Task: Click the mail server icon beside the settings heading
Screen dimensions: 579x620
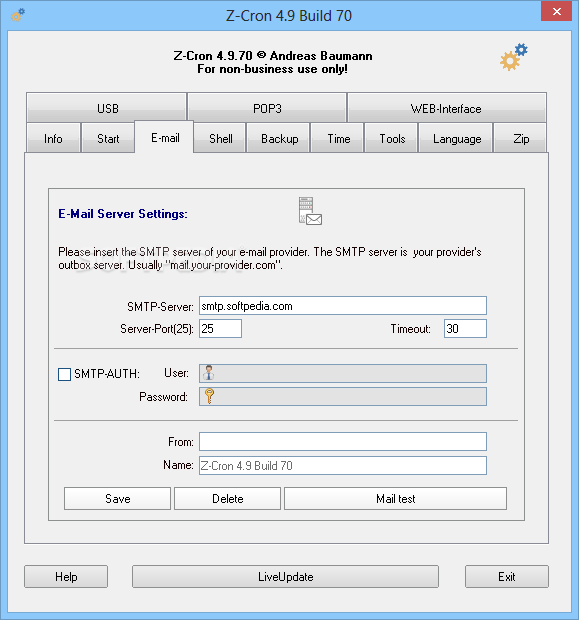Action: pyautogui.click(x=310, y=211)
